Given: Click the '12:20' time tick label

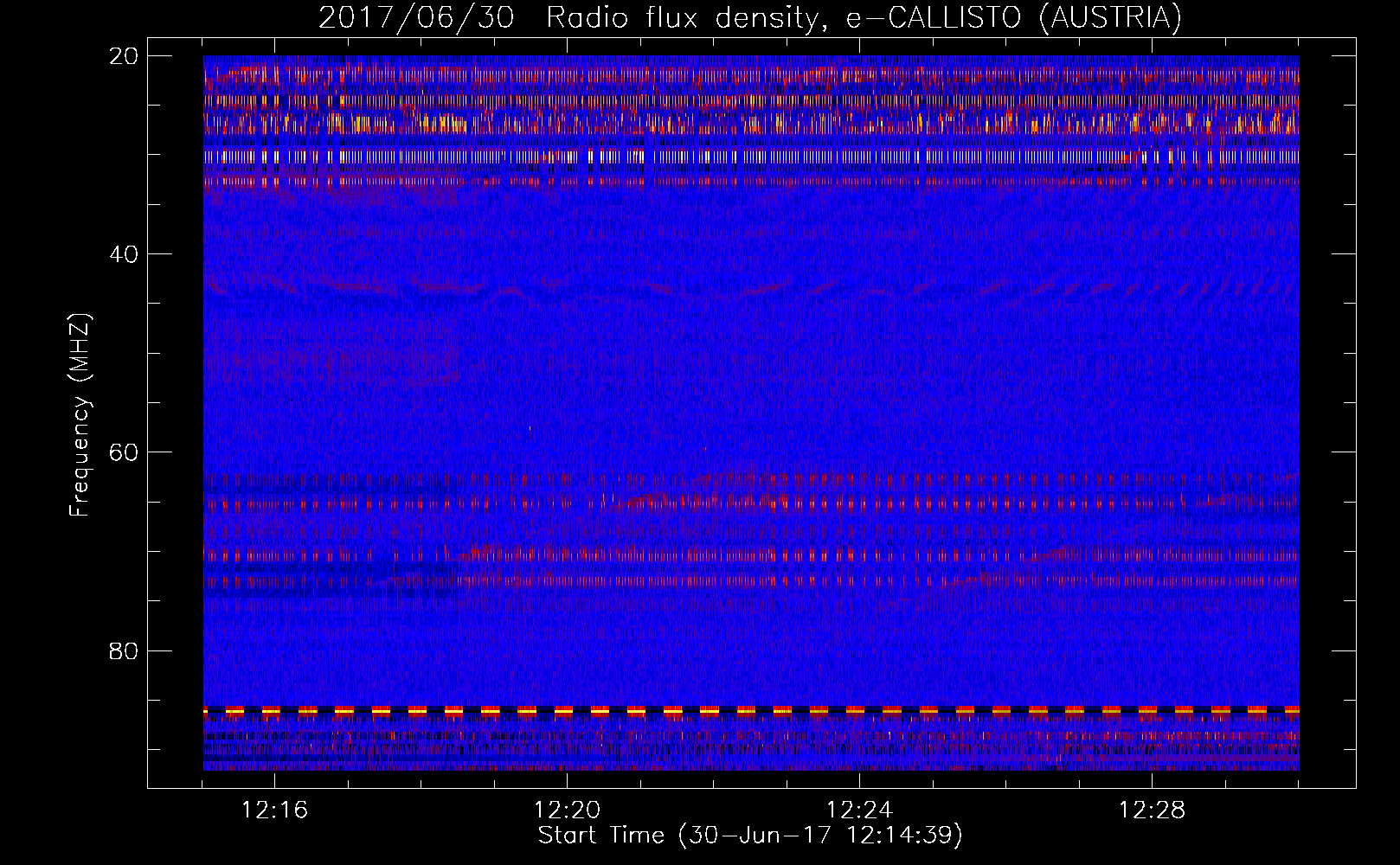Looking at the screenshot, I should pyautogui.click(x=567, y=811).
